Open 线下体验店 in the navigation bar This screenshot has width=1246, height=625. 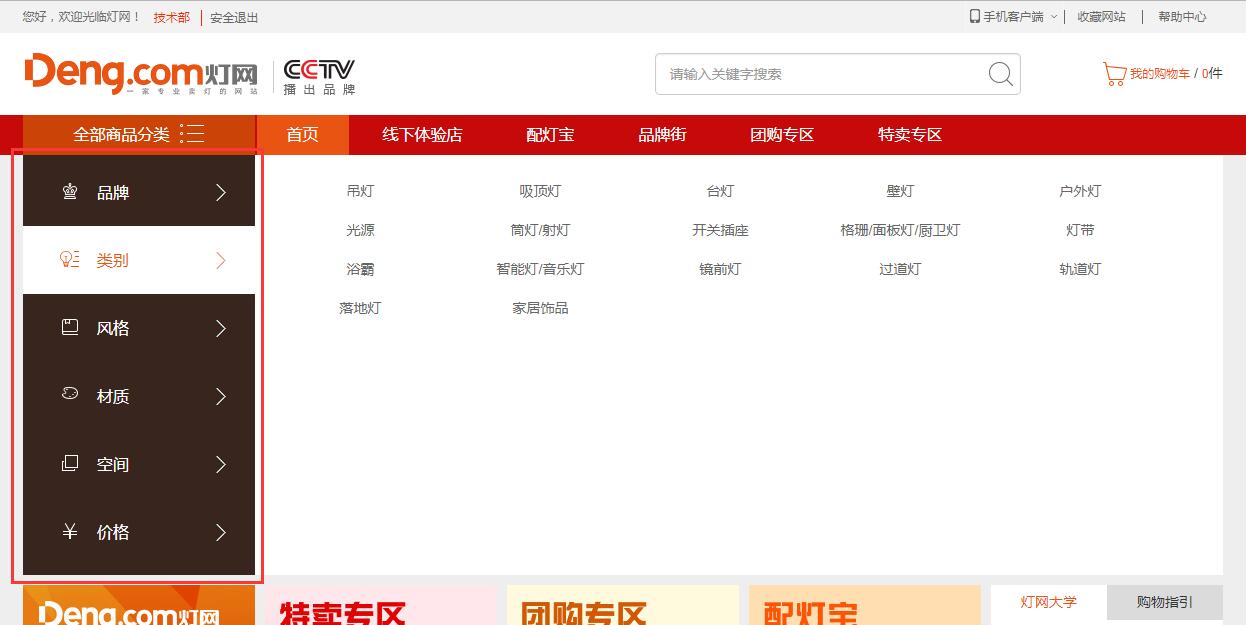[422, 135]
